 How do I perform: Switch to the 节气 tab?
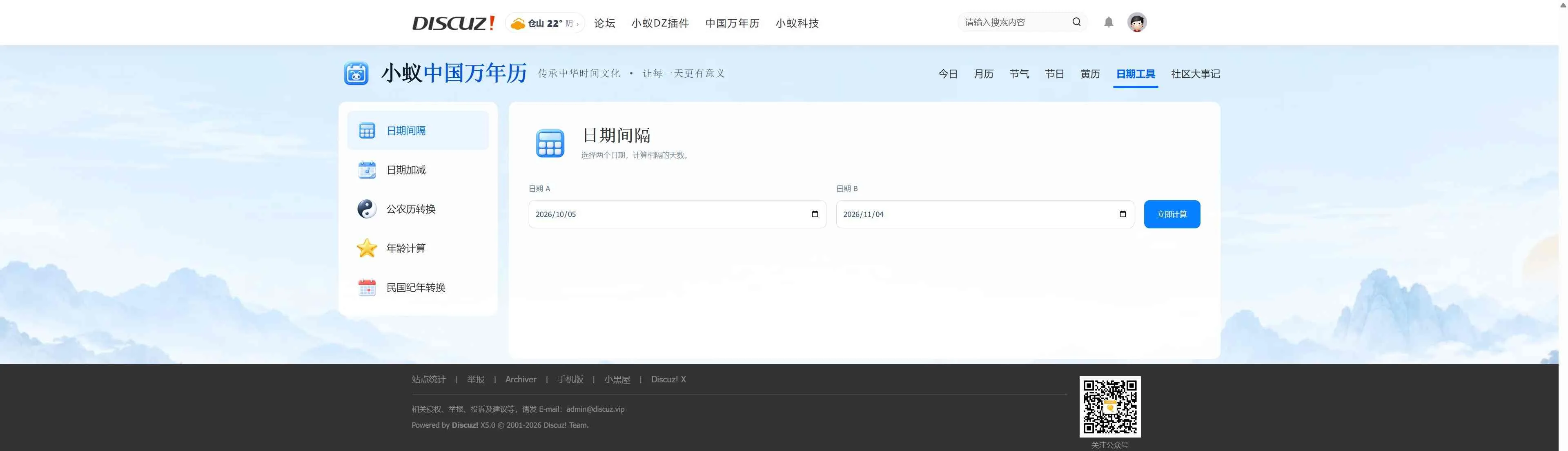1019,74
